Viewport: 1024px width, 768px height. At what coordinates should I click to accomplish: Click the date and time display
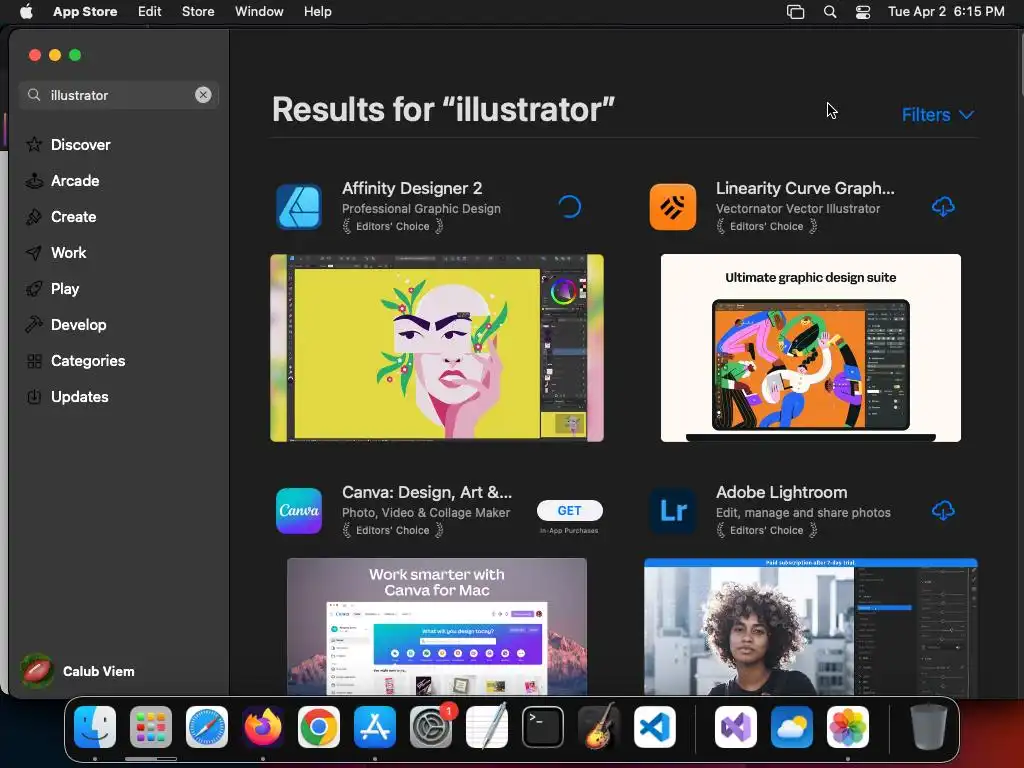946,12
